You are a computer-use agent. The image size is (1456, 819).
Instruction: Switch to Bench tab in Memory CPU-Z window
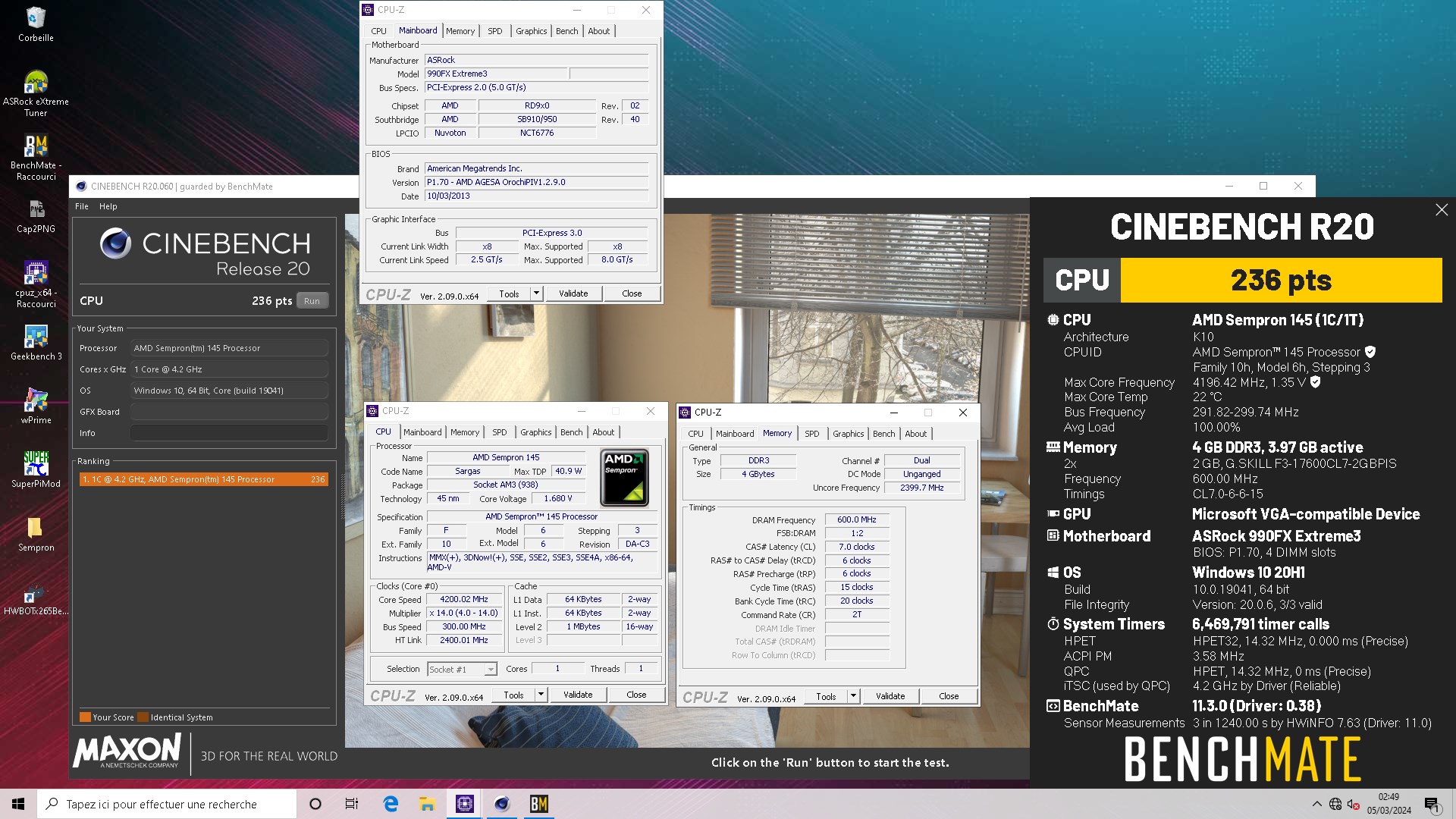tap(884, 434)
